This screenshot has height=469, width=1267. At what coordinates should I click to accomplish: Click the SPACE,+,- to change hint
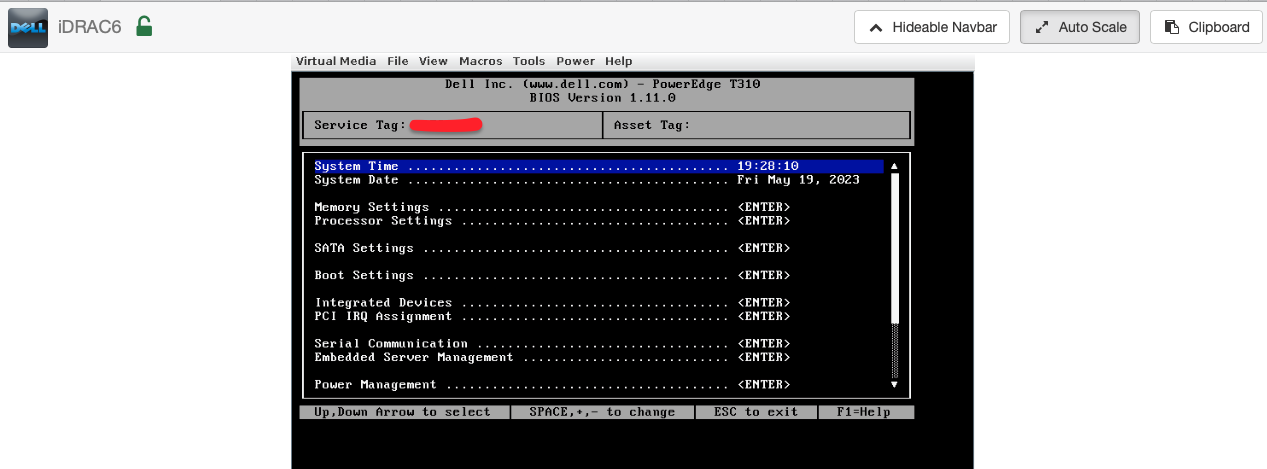pos(602,412)
